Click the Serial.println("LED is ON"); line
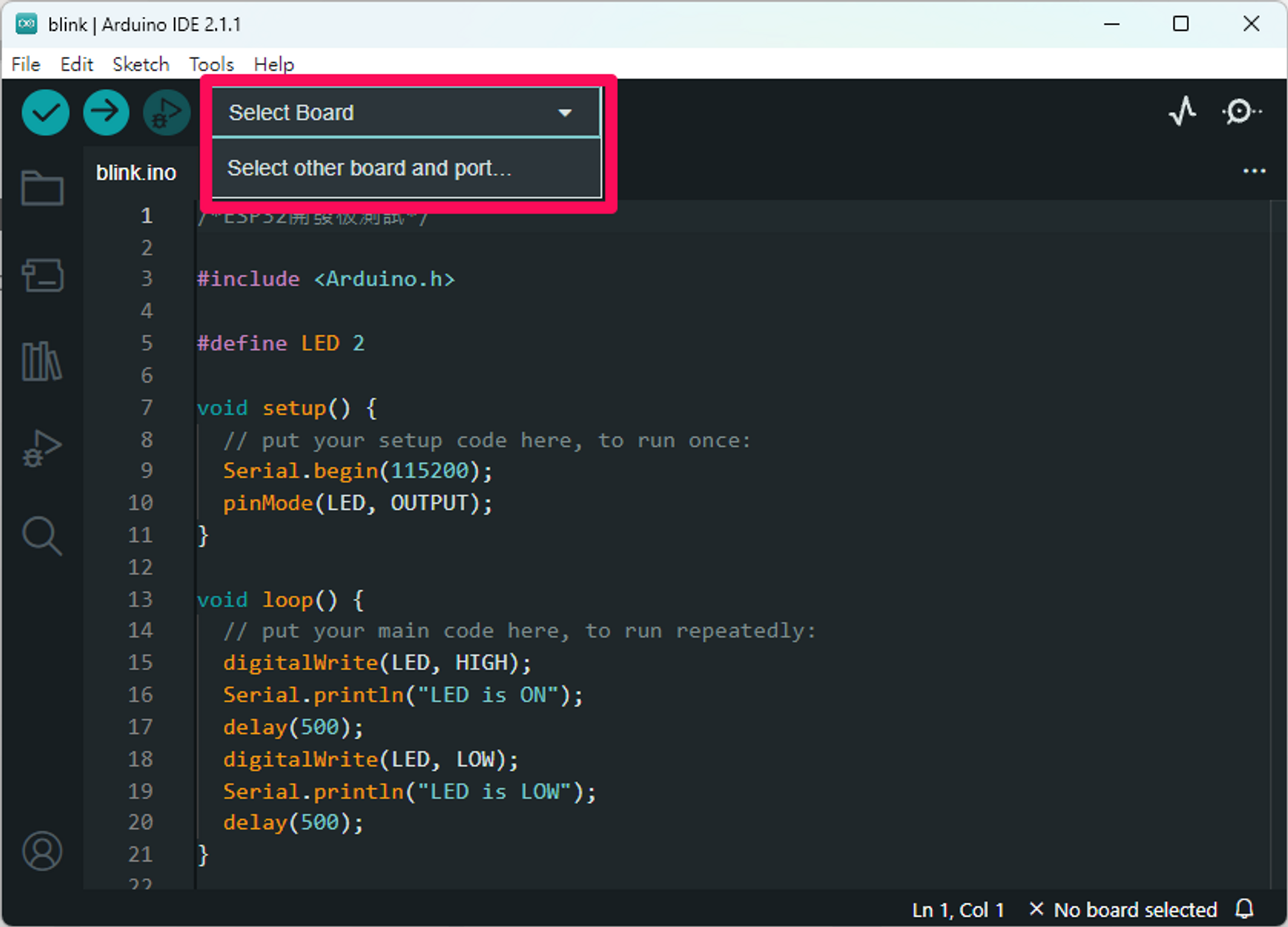 tap(402, 695)
